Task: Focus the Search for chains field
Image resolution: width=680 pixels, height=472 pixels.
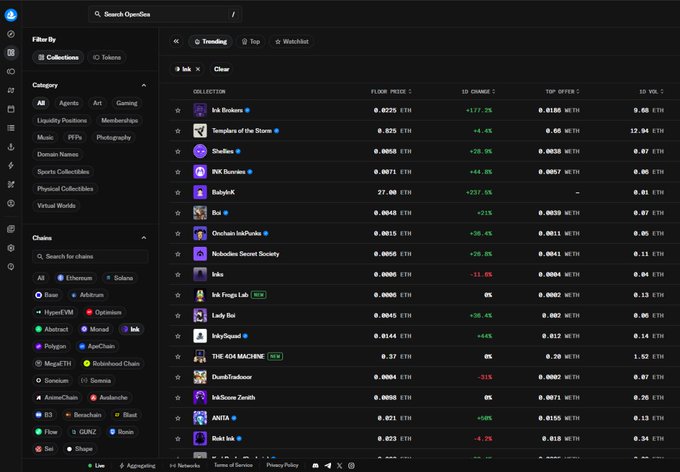Action: point(90,256)
